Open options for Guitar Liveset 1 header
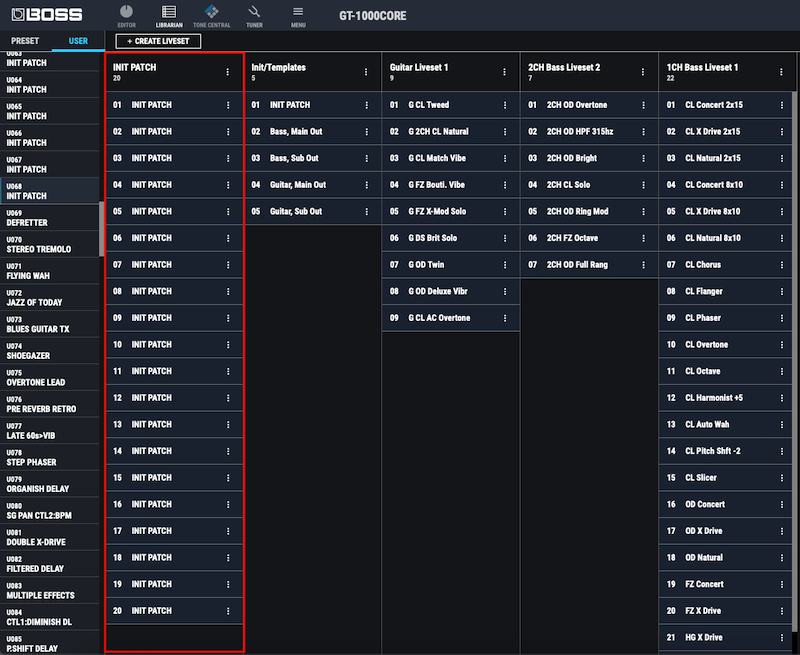This screenshot has height=655, width=800. point(504,72)
